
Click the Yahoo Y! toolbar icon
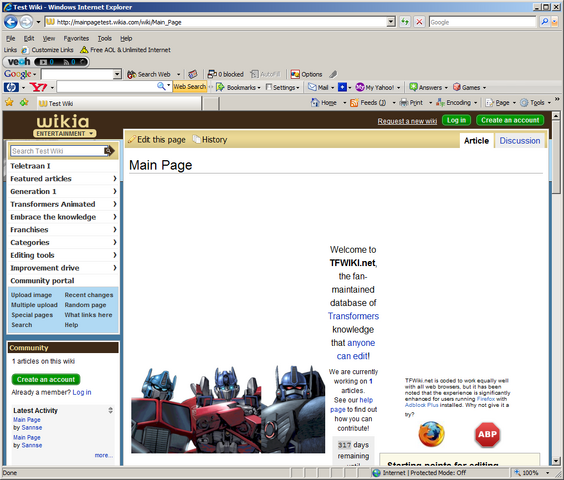click(38, 87)
